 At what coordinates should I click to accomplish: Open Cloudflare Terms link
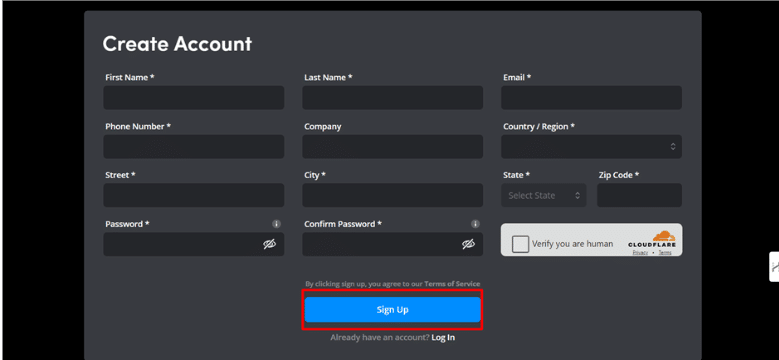click(665, 252)
